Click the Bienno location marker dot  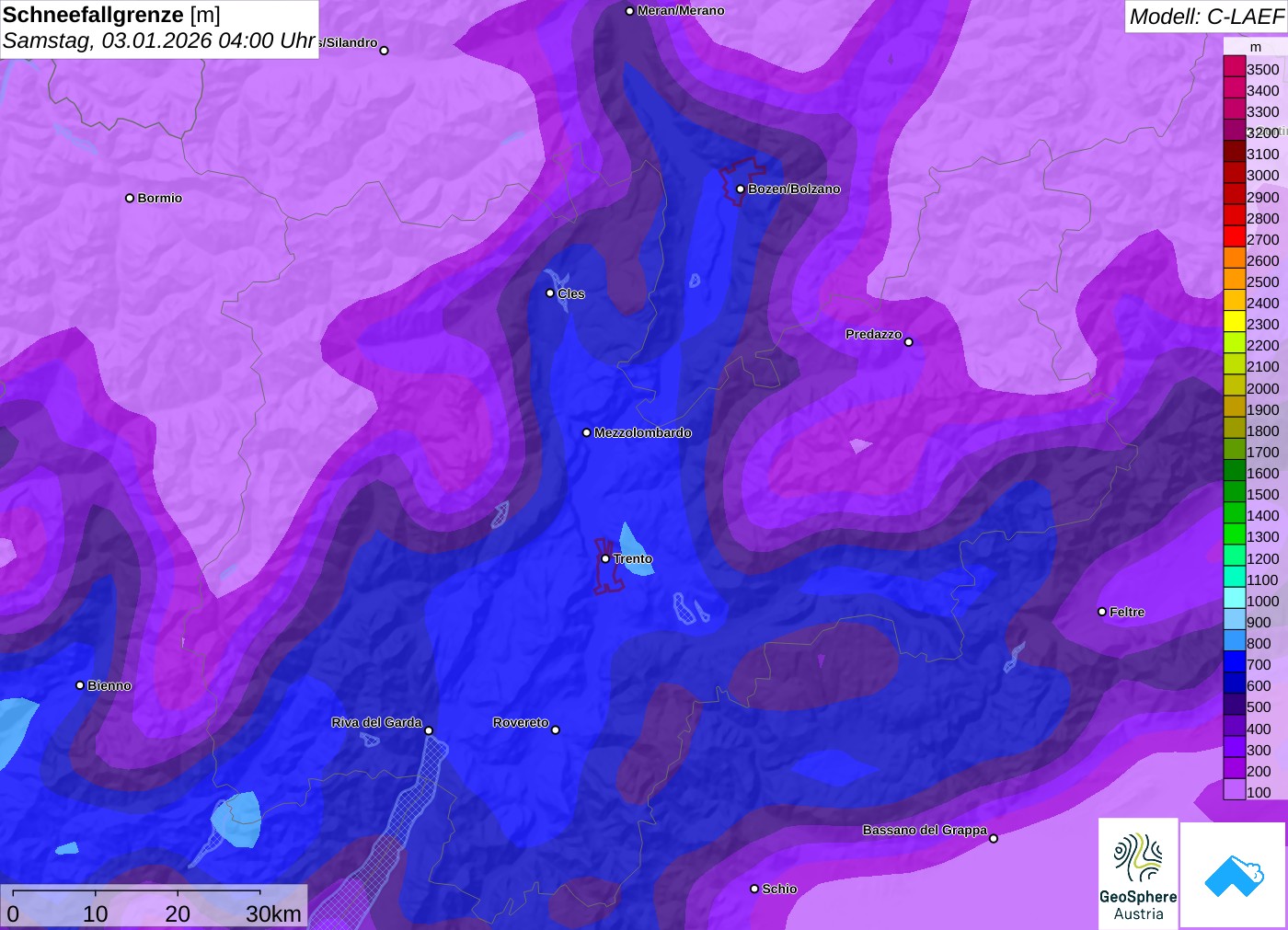click(x=80, y=685)
